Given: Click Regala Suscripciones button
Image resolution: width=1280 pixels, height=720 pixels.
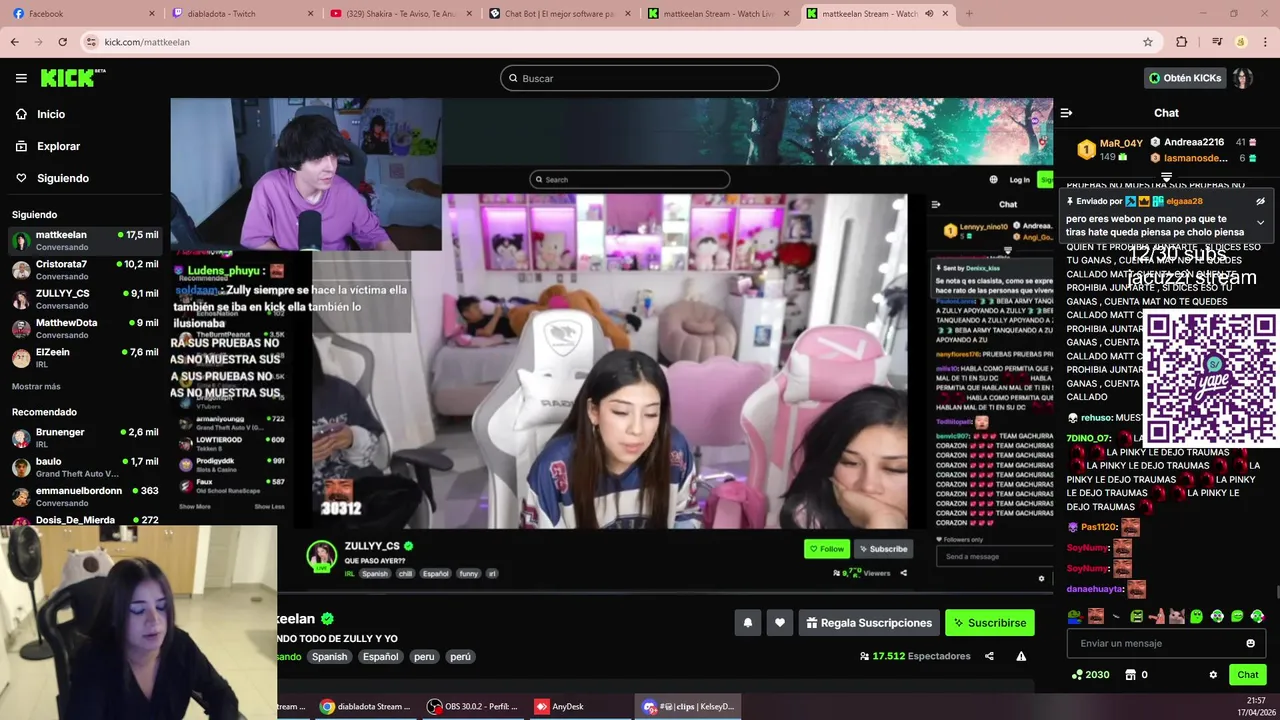Looking at the screenshot, I should pyautogui.click(x=869, y=623).
